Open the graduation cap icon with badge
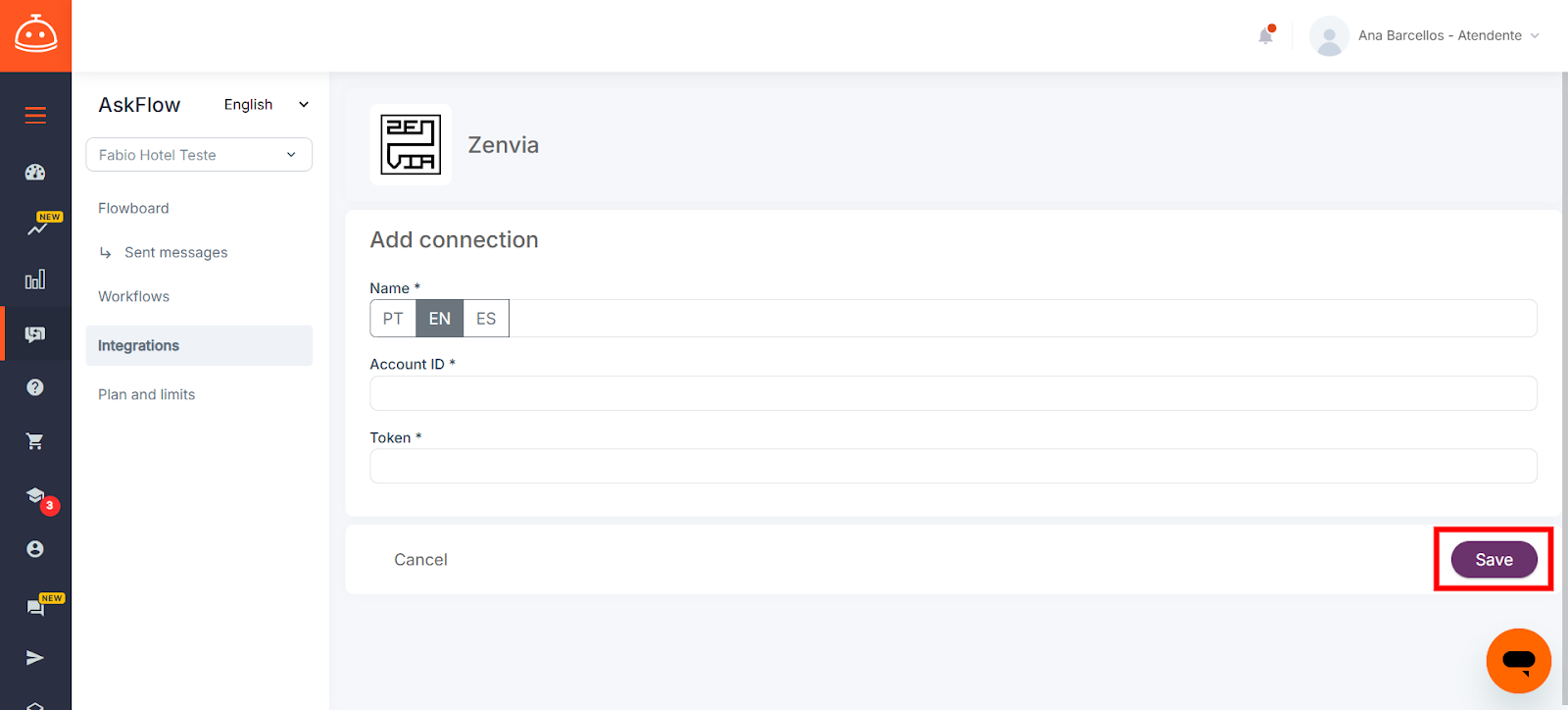 [37, 497]
